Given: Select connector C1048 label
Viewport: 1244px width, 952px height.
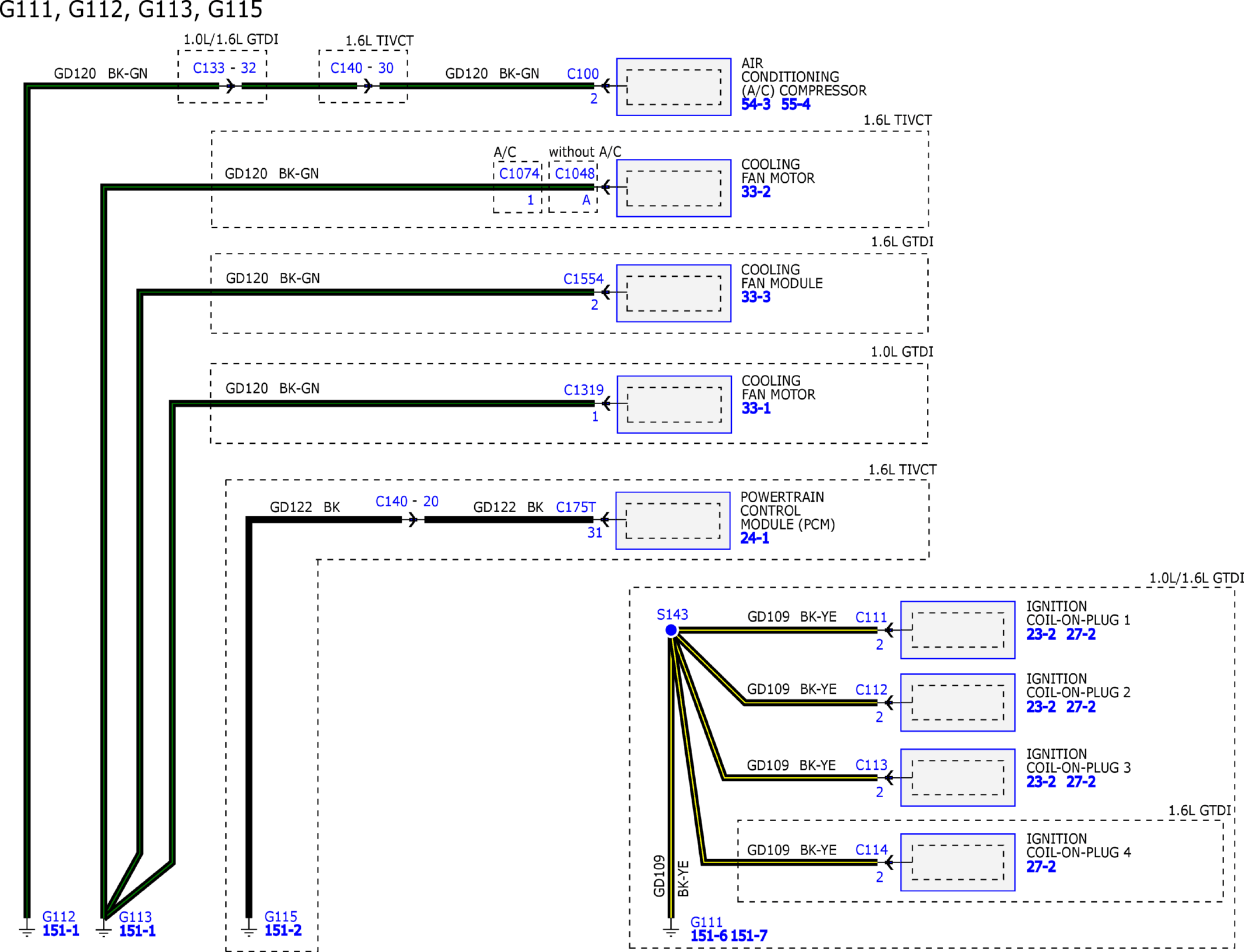Looking at the screenshot, I should (574, 173).
